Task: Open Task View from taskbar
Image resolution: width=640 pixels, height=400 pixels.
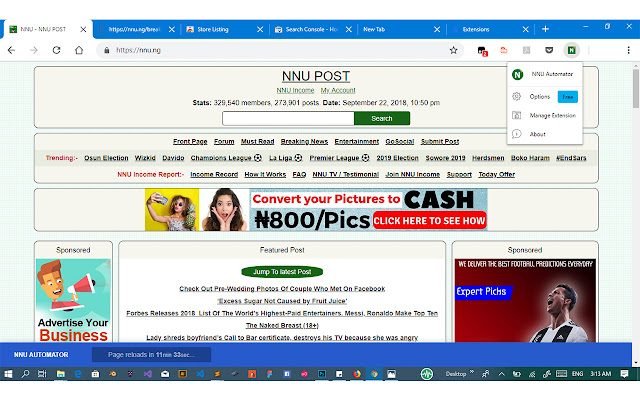Action: coord(42,373)
